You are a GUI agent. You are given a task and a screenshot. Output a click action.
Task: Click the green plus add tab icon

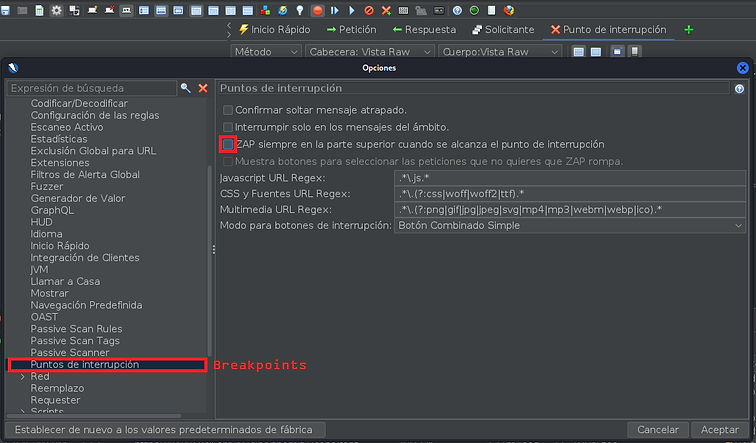click(688, 30)
